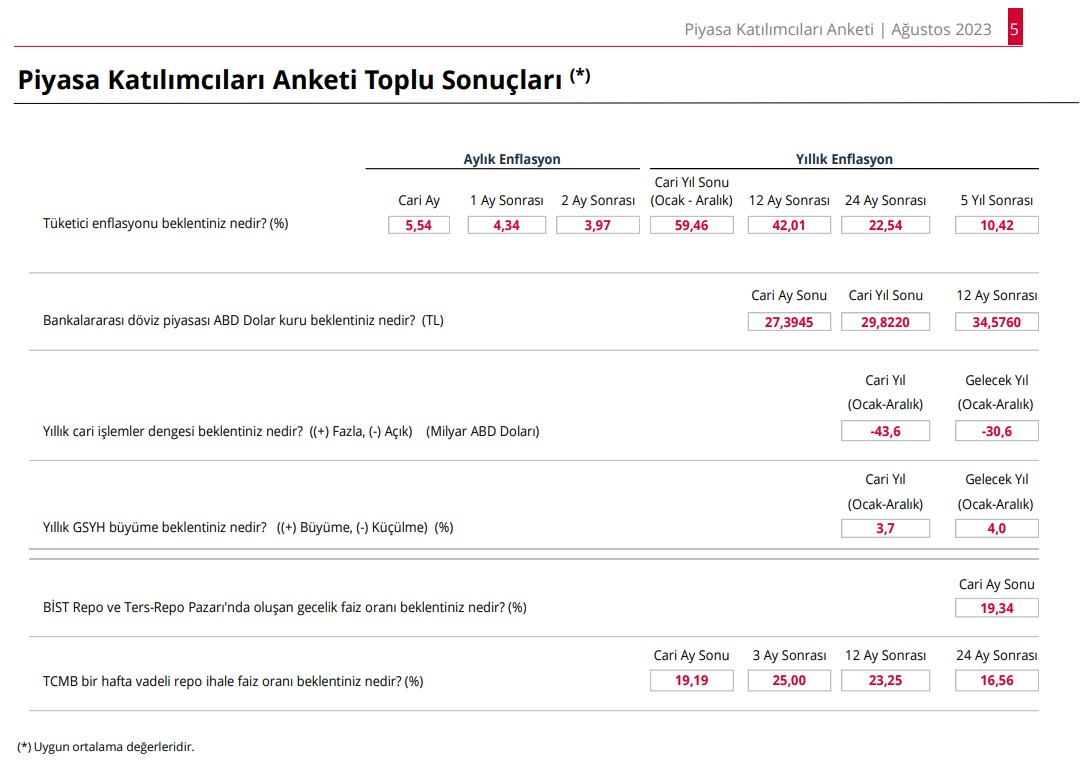This screenshot has width=1084, height=763.
Task: Click the 5,54 monthly inflation value box
Action: (x=418, y=225)
